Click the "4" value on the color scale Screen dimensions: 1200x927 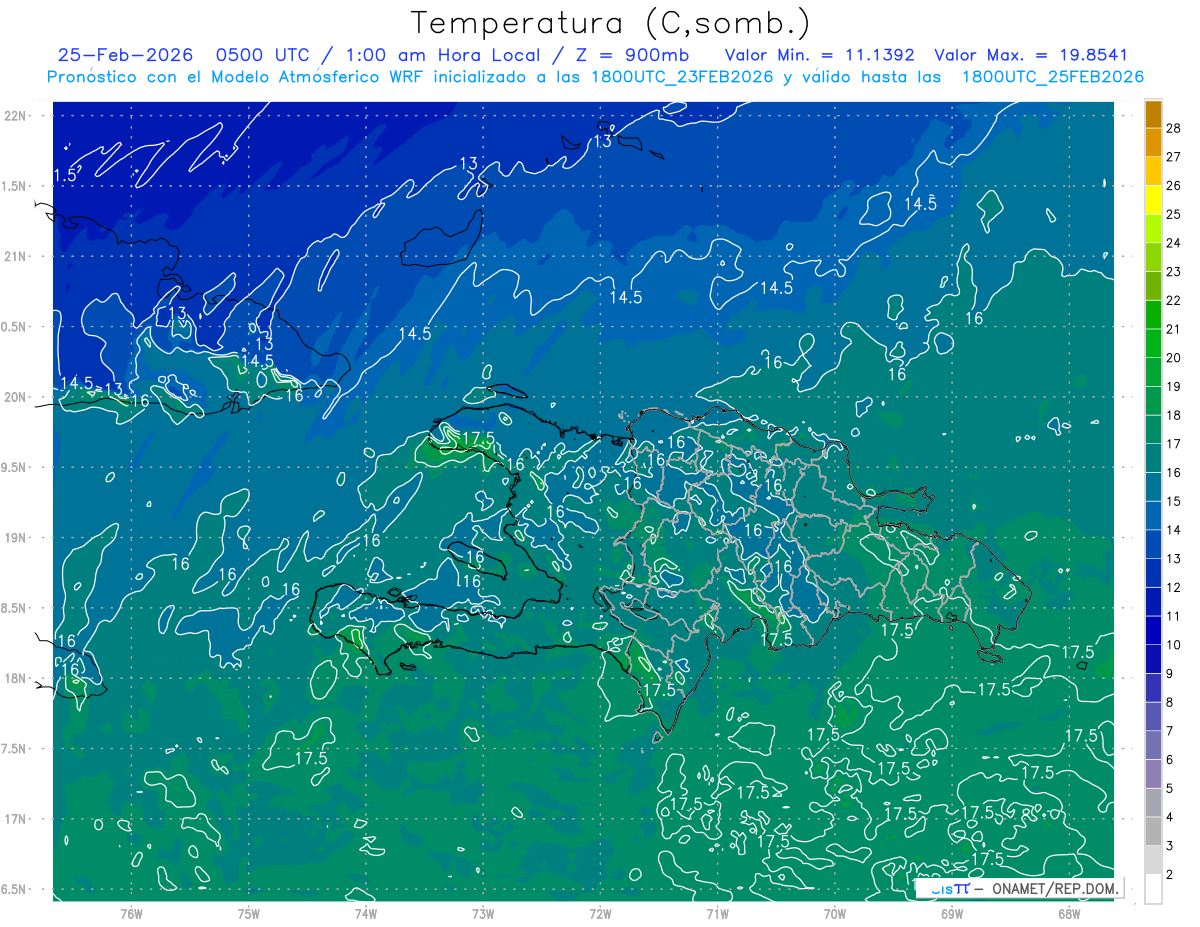(x=1170, y=818)
